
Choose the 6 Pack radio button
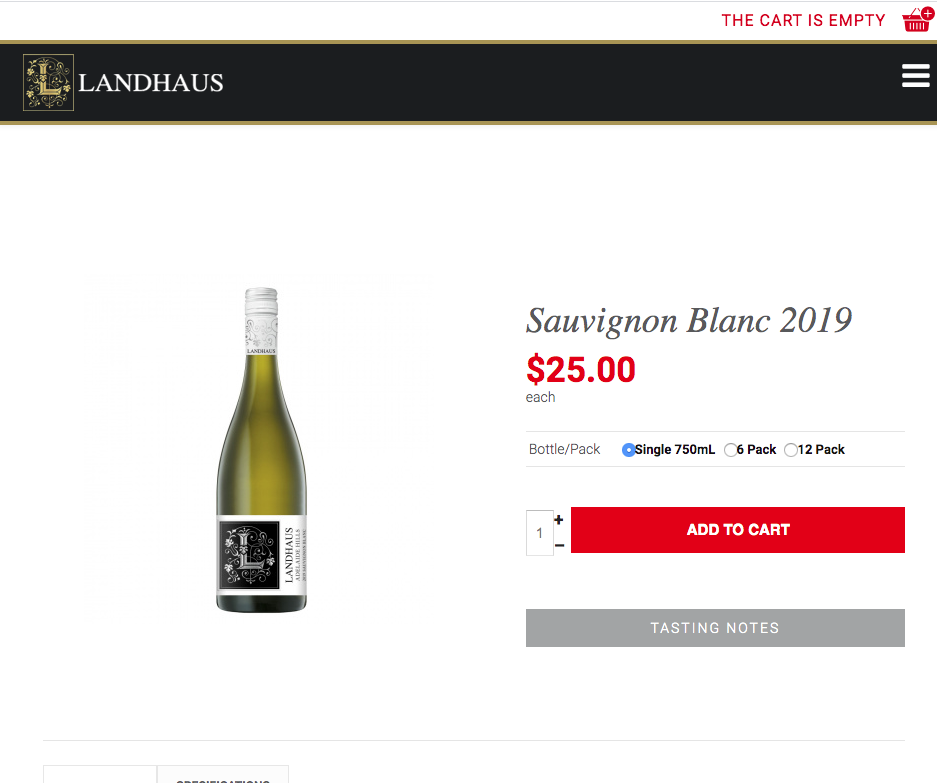(x=730, y=449)
